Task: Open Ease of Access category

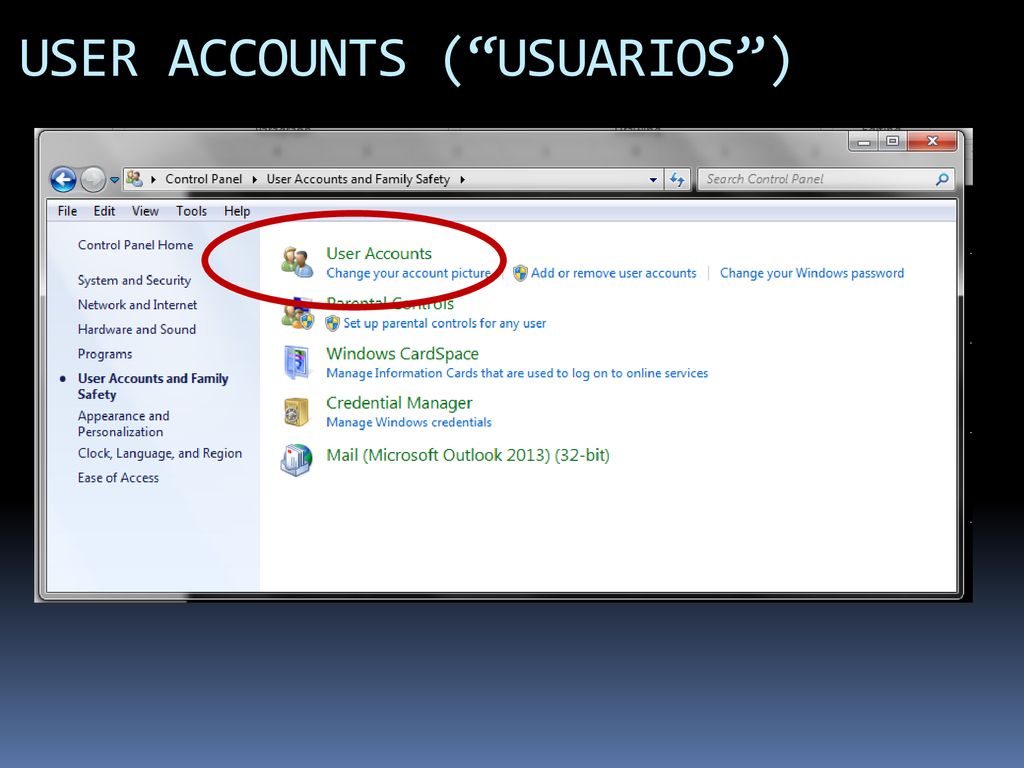Action: tap(118, 478)
